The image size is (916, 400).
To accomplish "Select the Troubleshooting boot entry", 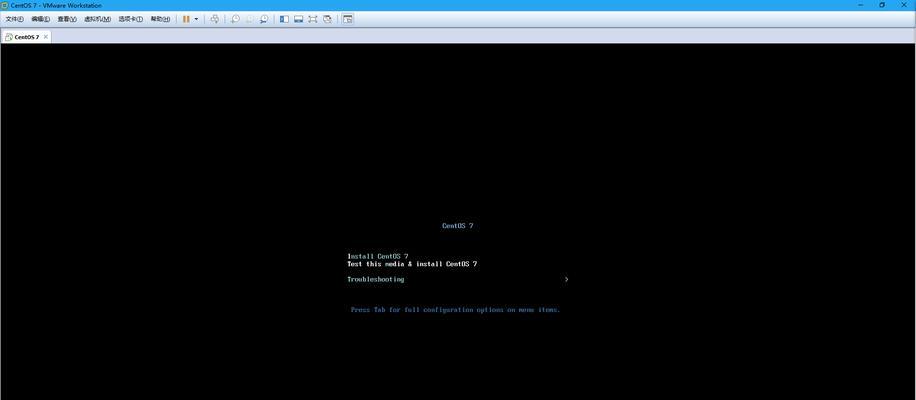I will (x=376, y=279).
